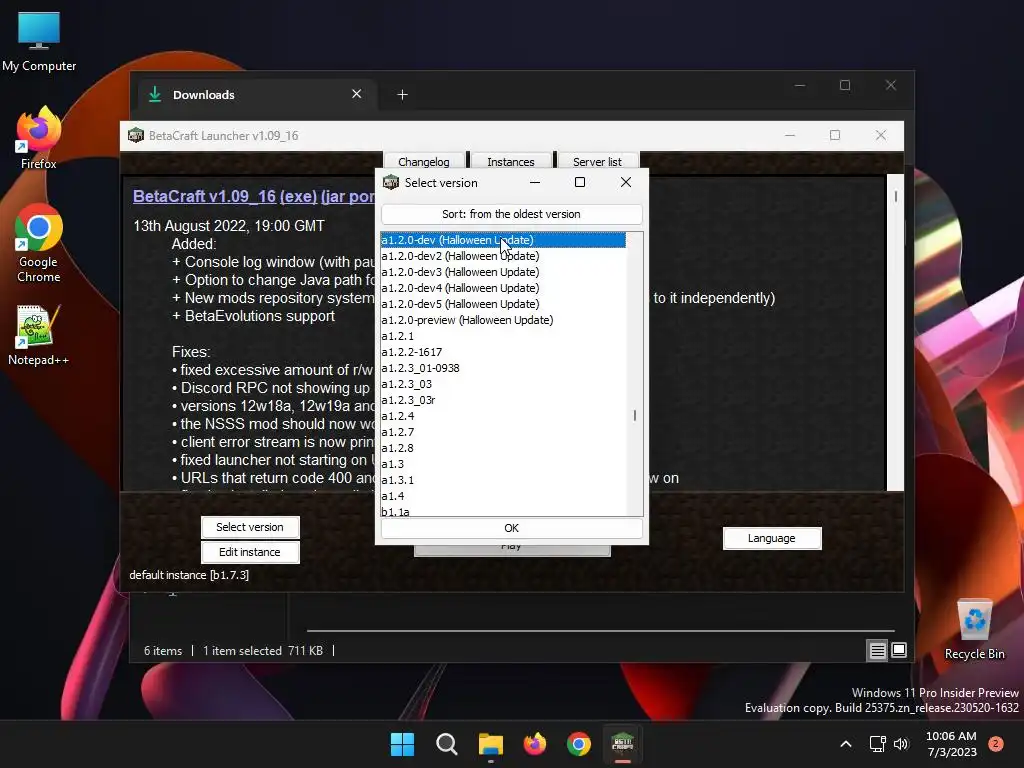Close the Downloads tab
Image resolution: width=1024 pixels, height=768 pixels.
[357, 94]
